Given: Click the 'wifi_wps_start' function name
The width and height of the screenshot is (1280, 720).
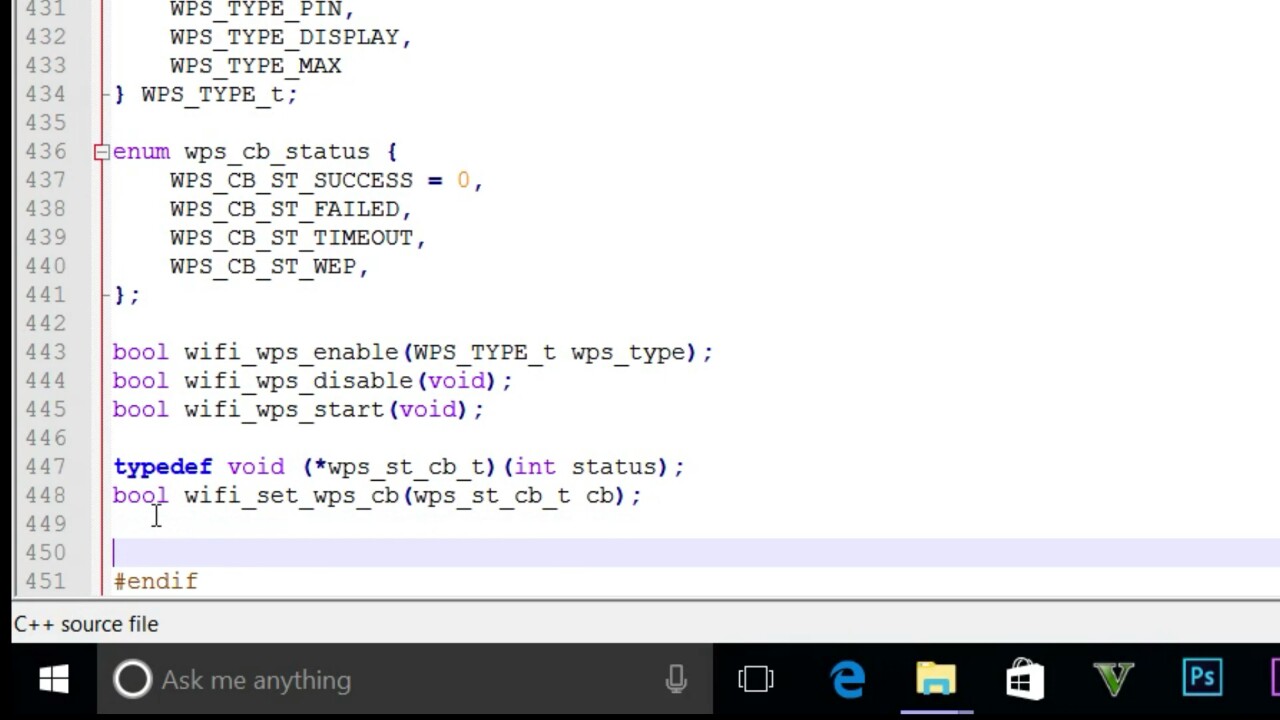Looking at the screenshot, I should [284, 410].
